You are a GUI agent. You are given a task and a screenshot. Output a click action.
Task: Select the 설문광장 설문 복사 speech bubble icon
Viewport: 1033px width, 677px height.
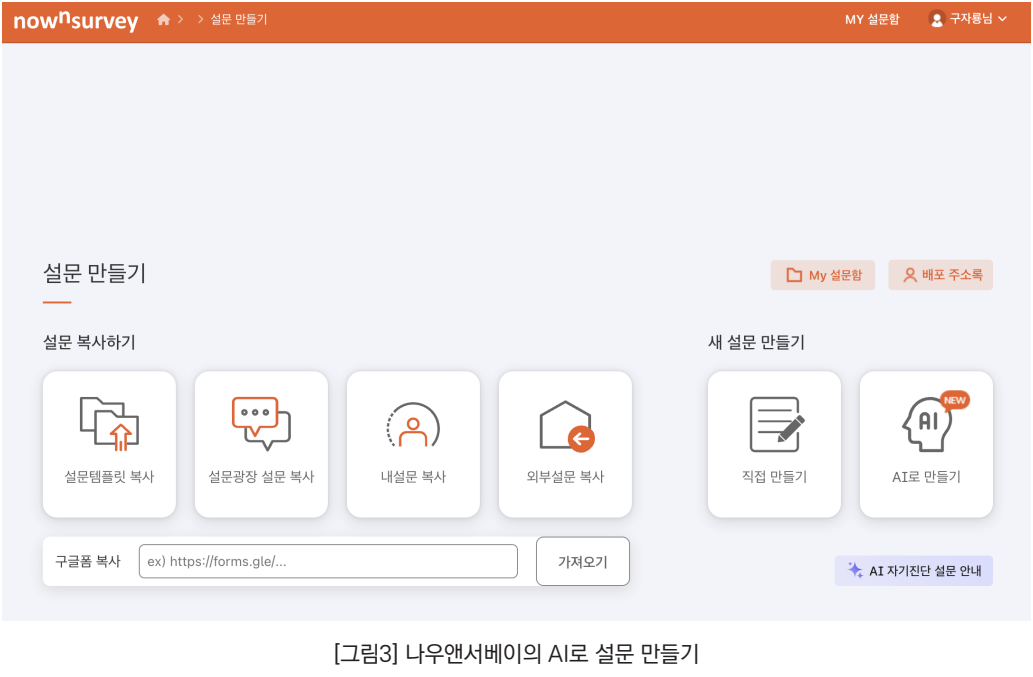pos(262,423)
